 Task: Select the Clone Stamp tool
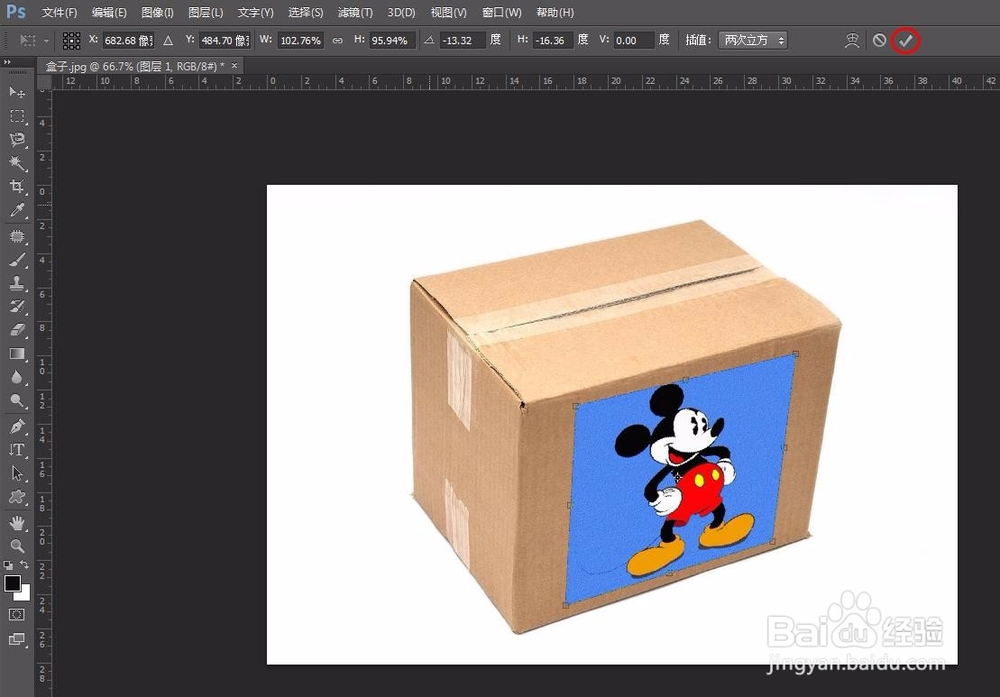pos(17,283)
